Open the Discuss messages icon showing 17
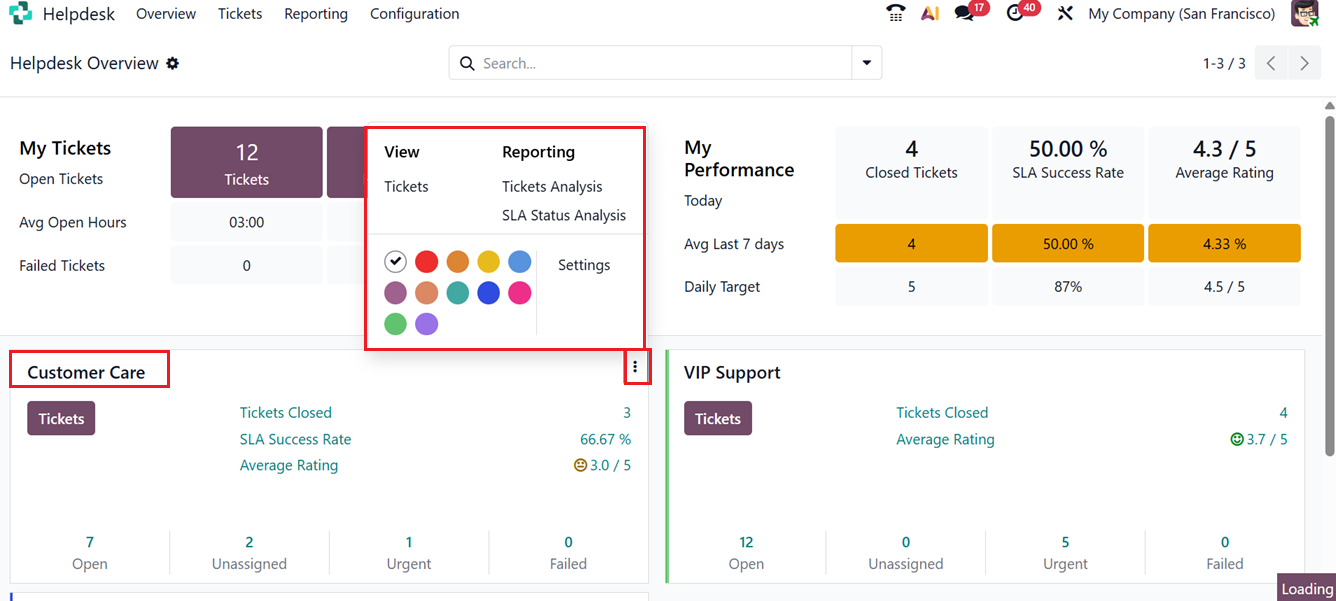 963,14
